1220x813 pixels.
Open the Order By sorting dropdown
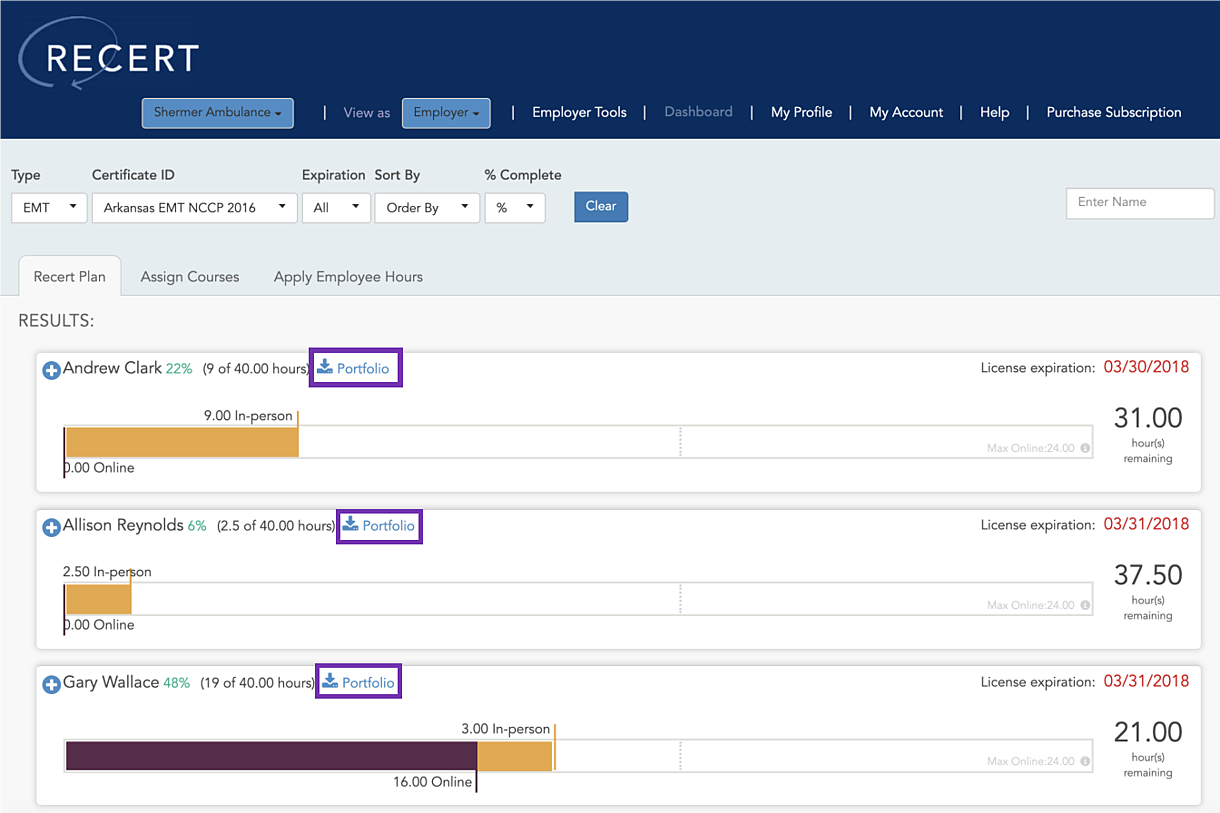[427, 207]
